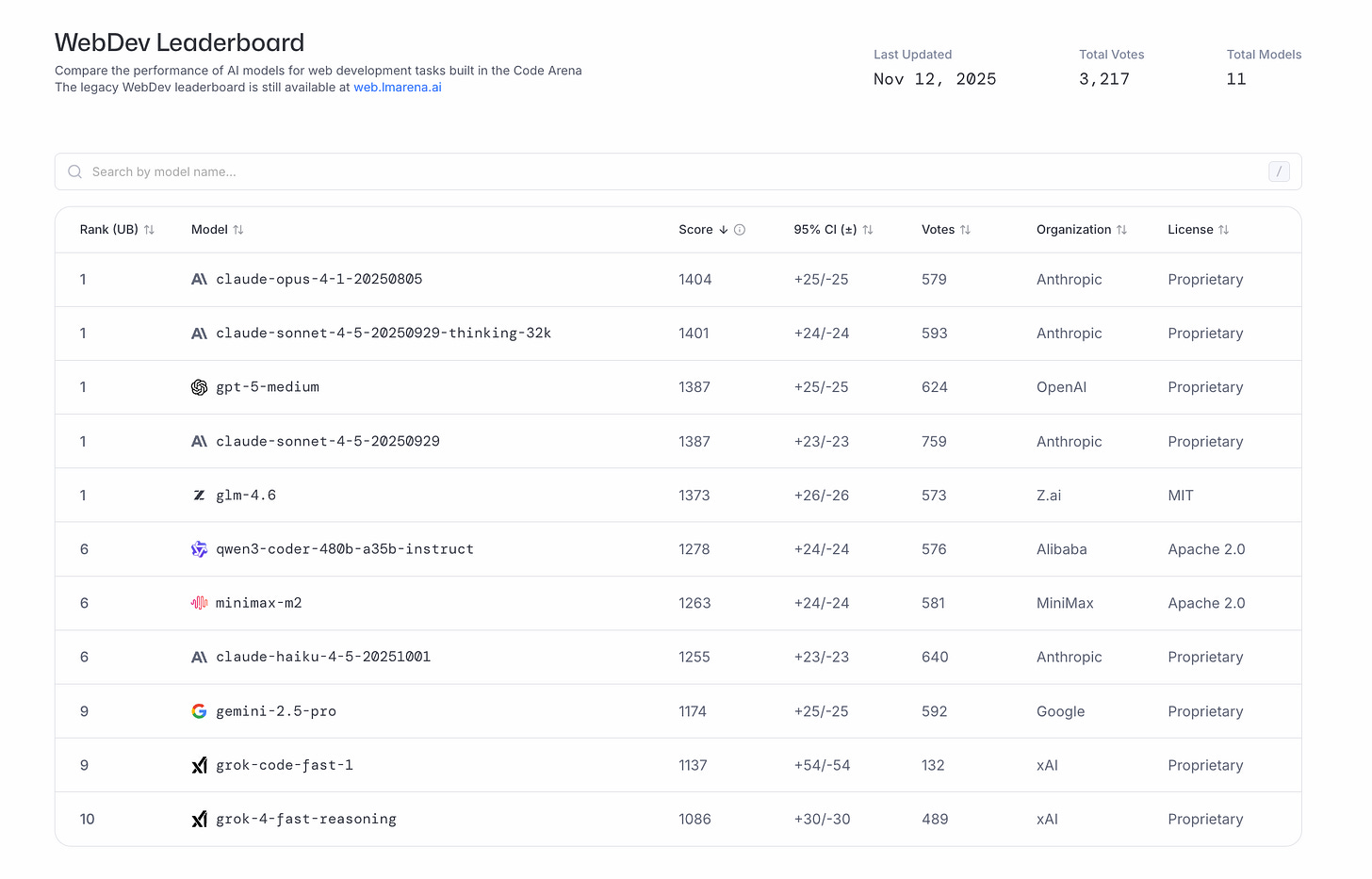1372x879 pixels.
Task: Sort by Organization column arrows
Action: coord(1121,230)
